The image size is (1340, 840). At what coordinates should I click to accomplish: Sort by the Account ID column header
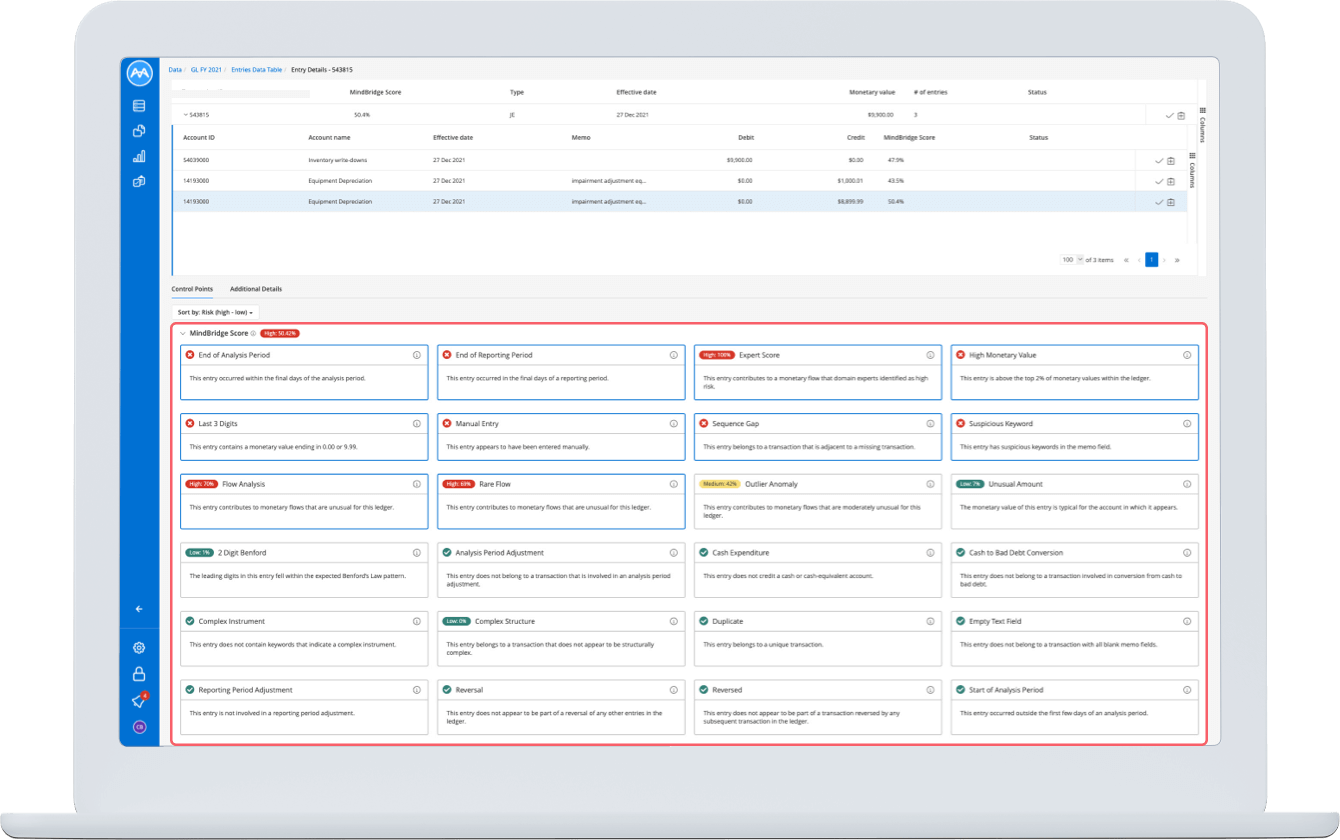coord(199,138)
